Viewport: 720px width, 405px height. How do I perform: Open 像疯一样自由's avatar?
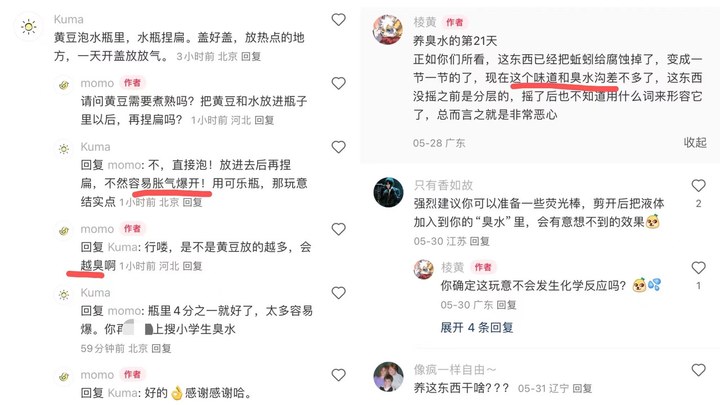click(388, 377)
